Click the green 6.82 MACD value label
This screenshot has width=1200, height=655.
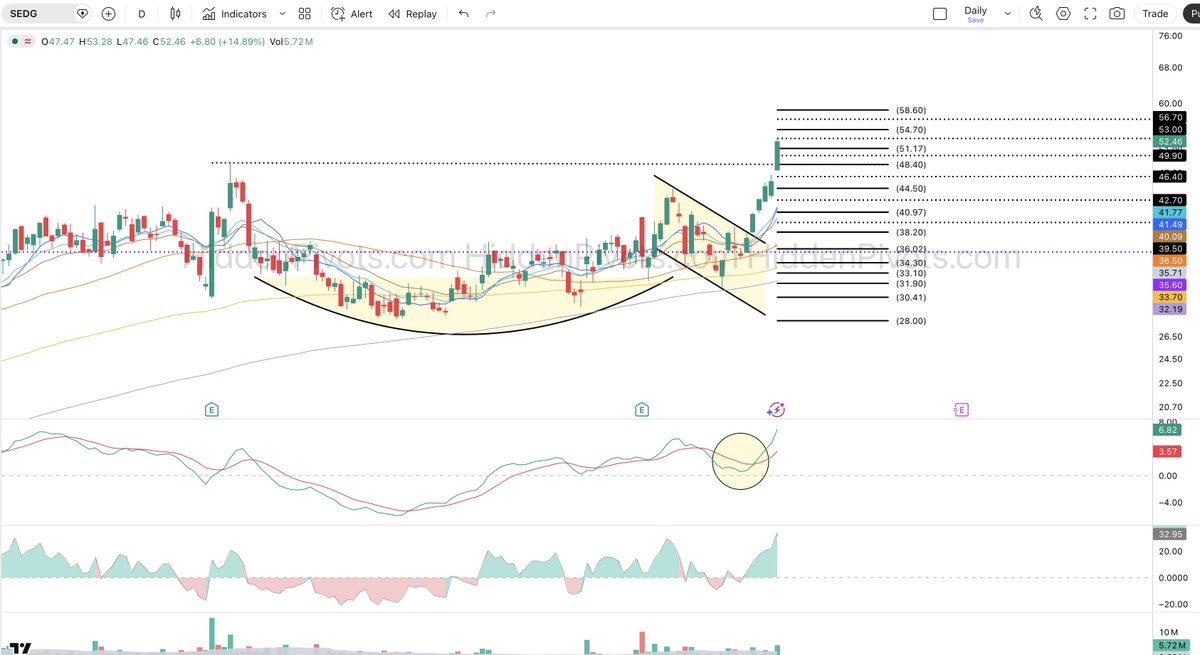(1167, 430)
